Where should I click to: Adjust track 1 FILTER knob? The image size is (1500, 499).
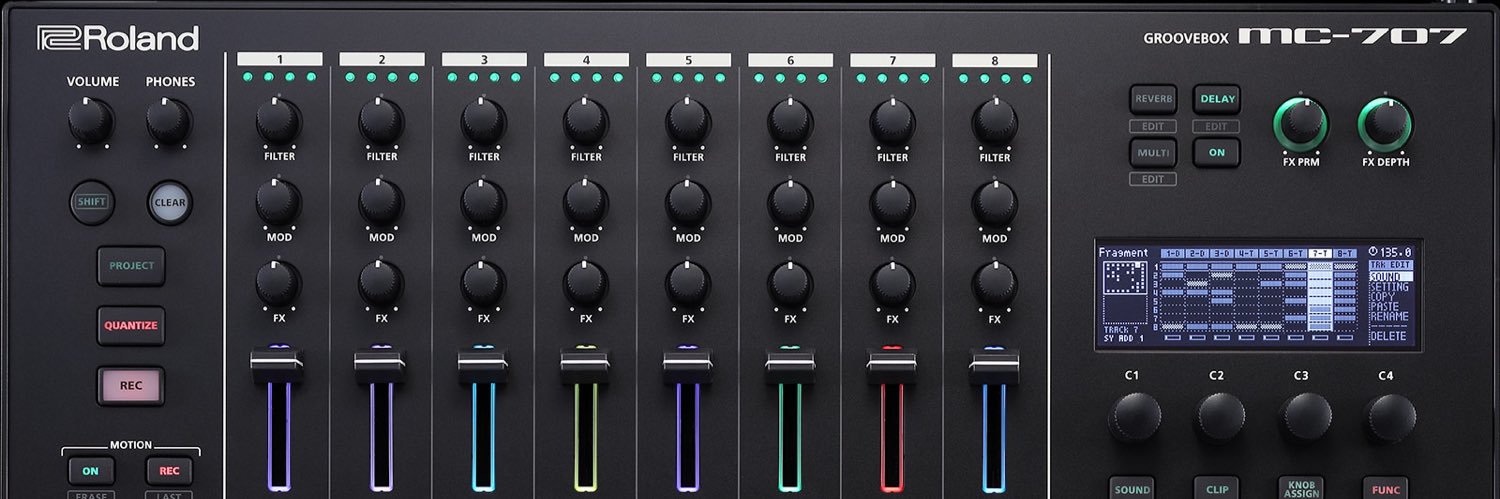(x=279, y=122)
